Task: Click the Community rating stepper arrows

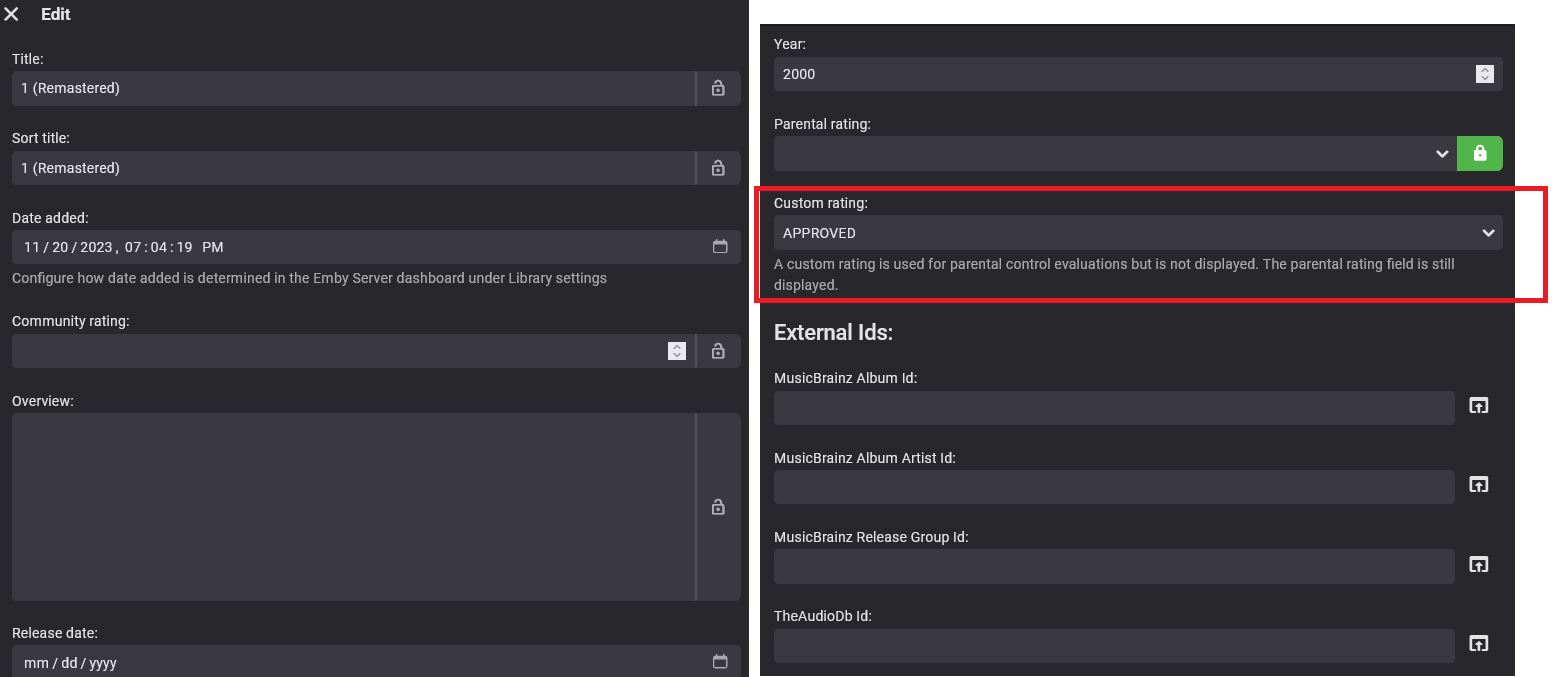Action: tap(677, 351)
